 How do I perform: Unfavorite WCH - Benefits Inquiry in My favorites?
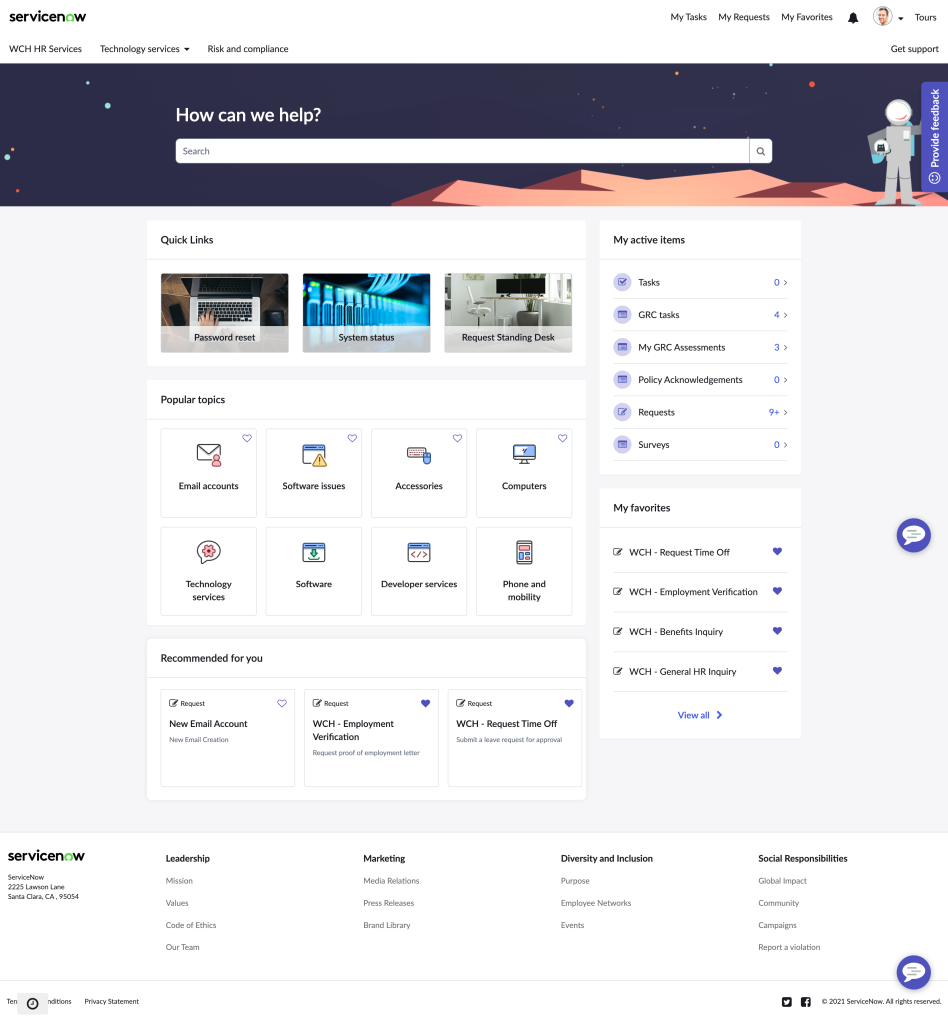[777, 631]
